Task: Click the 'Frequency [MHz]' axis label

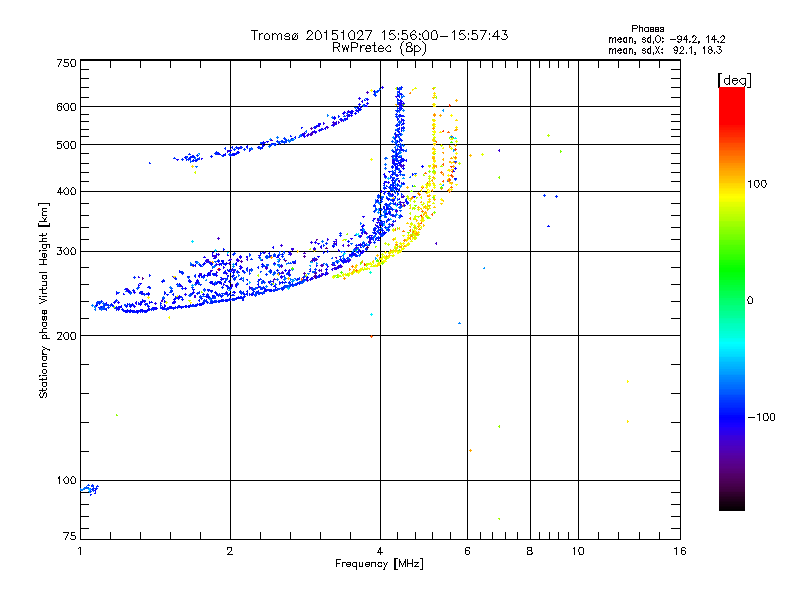Action: tap(379, 564)
